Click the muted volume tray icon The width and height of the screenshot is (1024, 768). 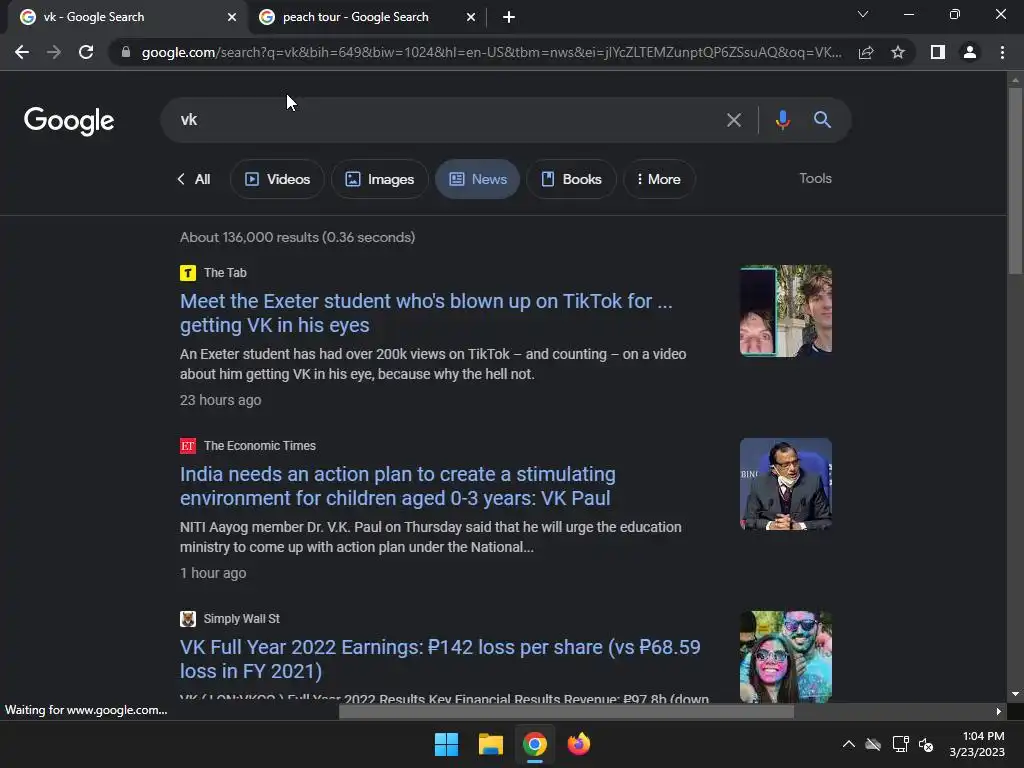click(925, 744)
